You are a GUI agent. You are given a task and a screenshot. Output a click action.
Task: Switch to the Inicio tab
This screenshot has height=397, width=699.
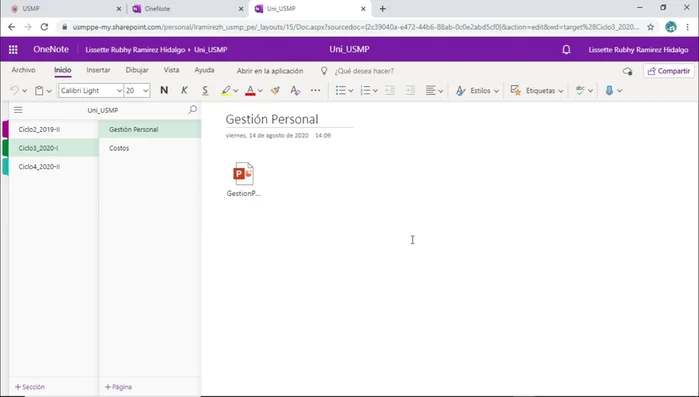click(x=63, y=70)
